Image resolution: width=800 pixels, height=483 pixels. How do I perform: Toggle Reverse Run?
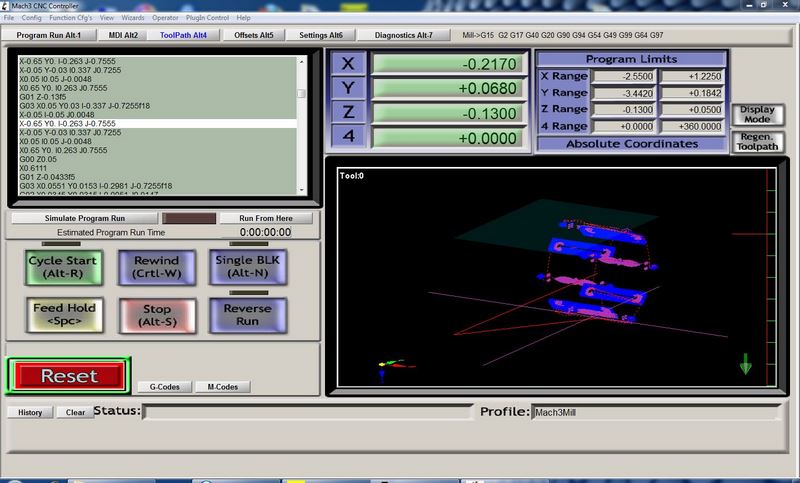pyautogui.click(x=247, y=315)
